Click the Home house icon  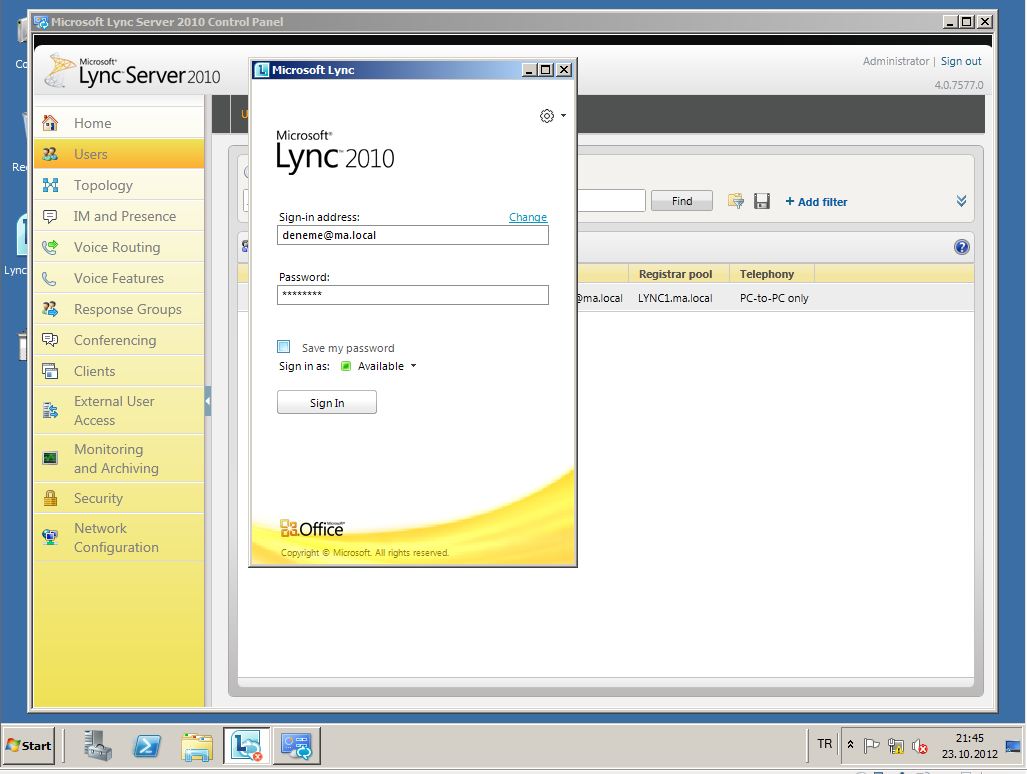[50, 122]
